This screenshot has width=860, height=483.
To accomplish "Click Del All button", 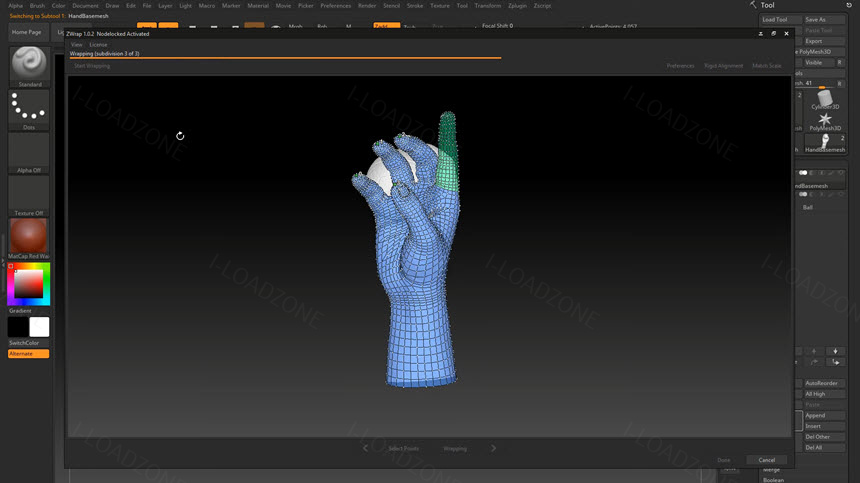I will tap(824, 447).
